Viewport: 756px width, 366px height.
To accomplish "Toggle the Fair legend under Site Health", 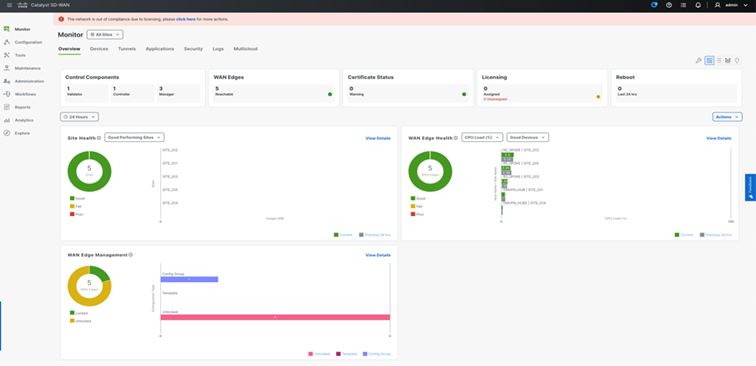I will click(76, 206).
